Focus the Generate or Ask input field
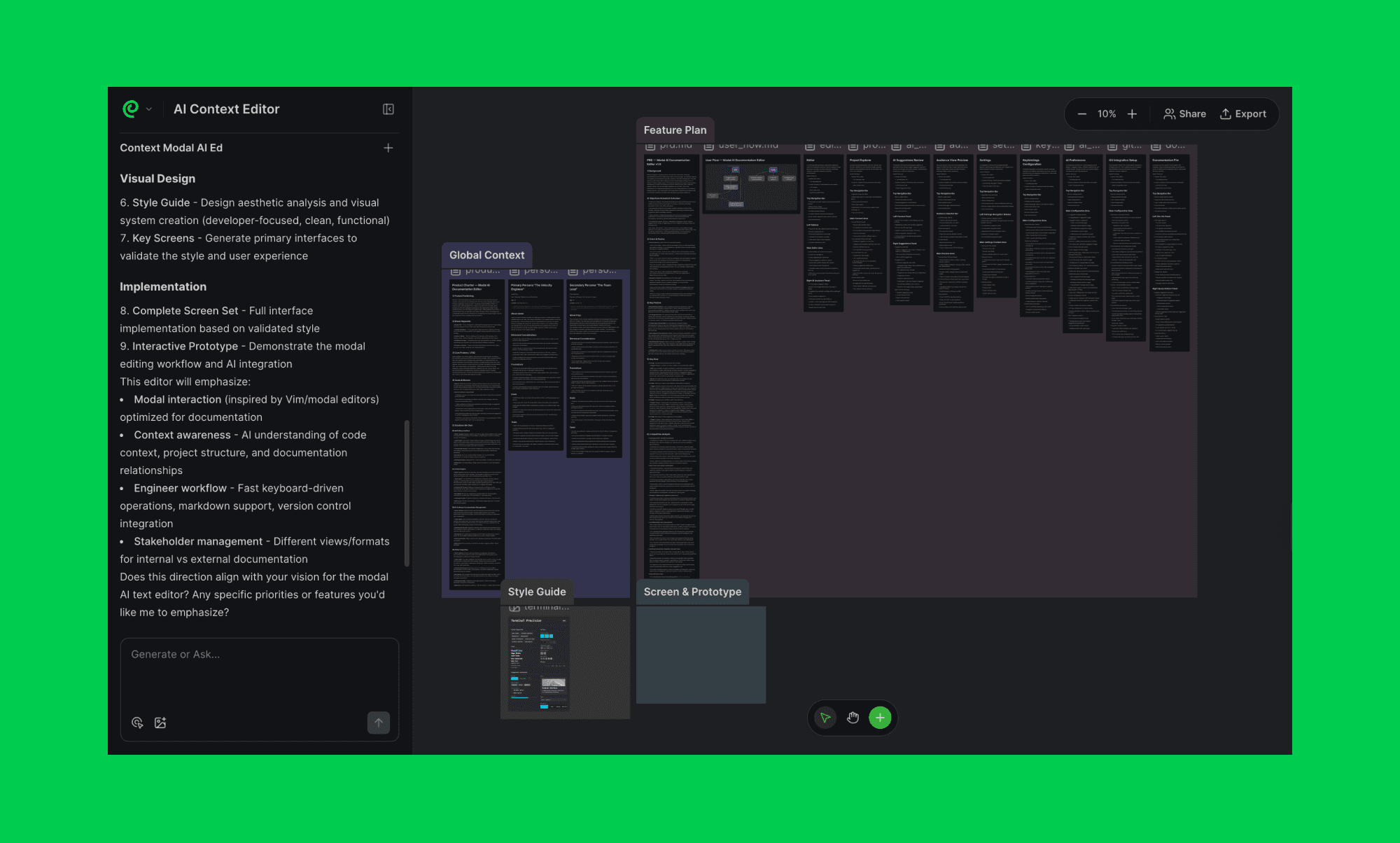This screenshot has width=1400, height=843. (x=259, y=672)
